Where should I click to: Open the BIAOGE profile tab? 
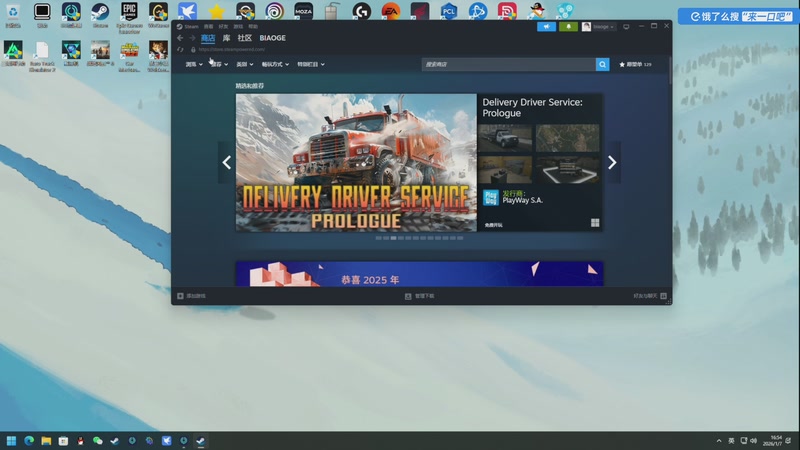point(272,38)
